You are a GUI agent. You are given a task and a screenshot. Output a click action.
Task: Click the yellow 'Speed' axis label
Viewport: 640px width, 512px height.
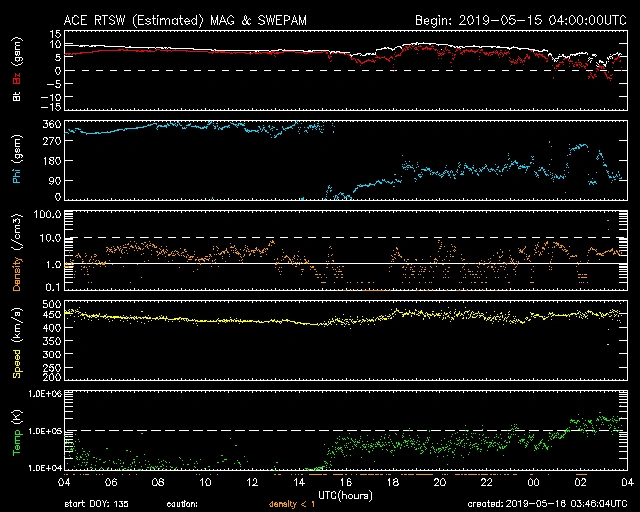17,364
